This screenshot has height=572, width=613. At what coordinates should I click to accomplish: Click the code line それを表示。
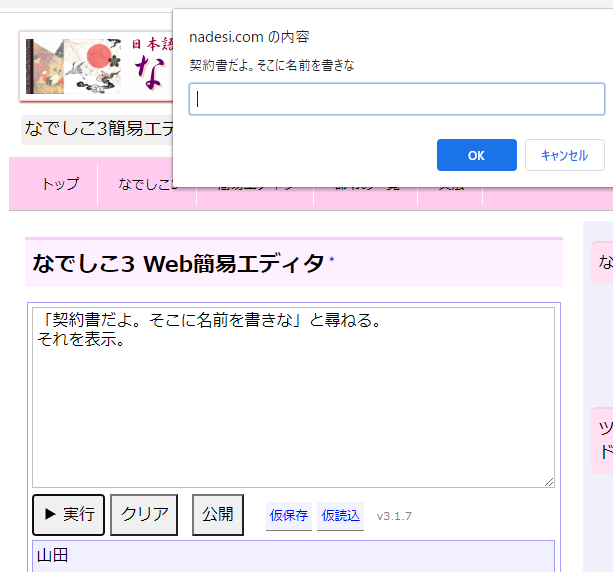pos(81,339)
